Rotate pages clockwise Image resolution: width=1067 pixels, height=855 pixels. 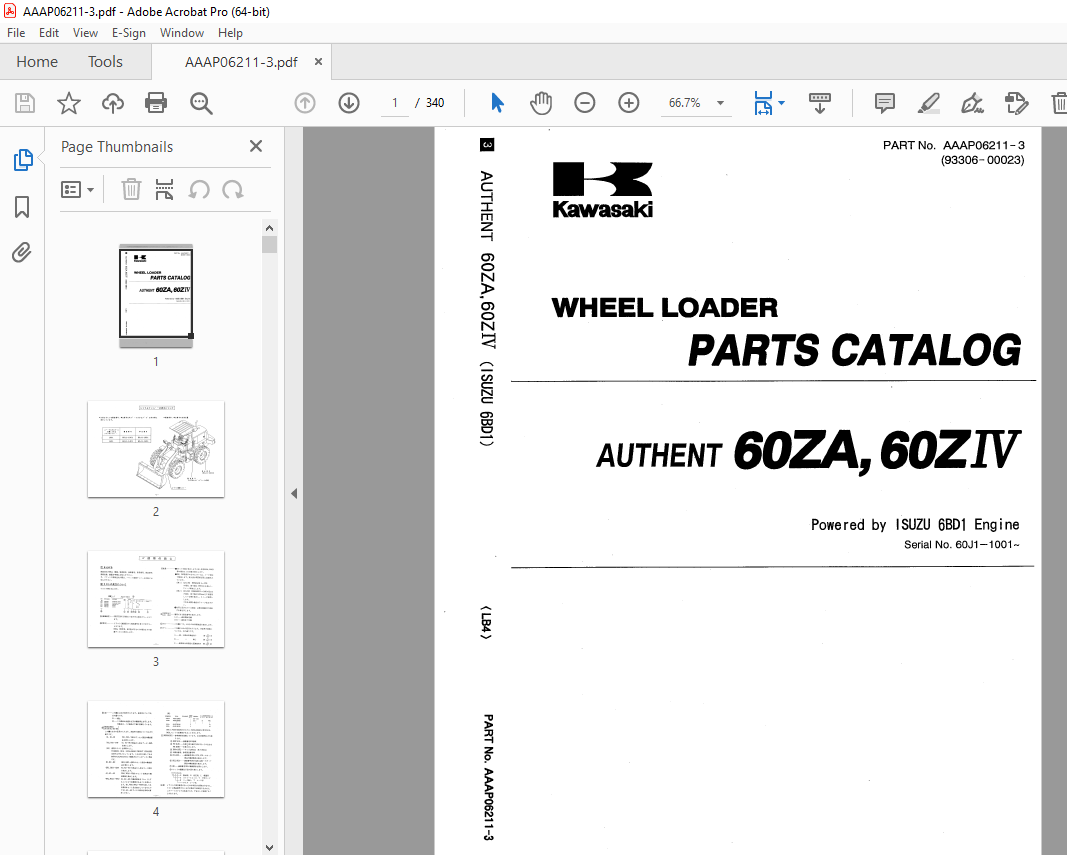click(233, 189)
